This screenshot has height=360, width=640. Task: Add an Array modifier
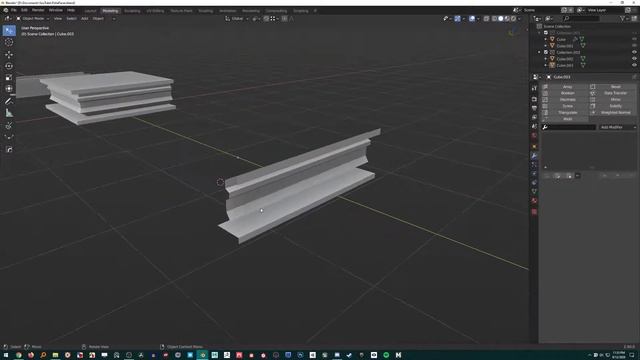coord(565,87)
